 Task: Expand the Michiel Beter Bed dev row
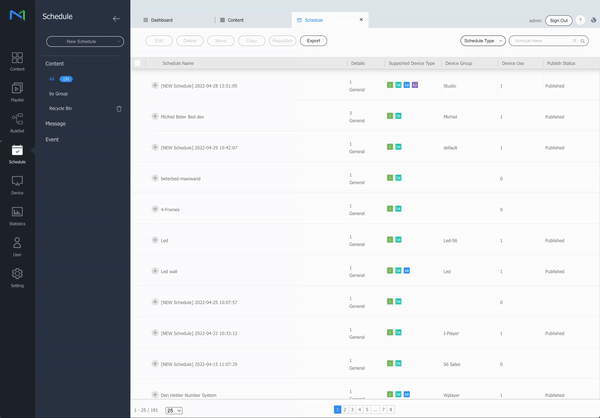155,116
